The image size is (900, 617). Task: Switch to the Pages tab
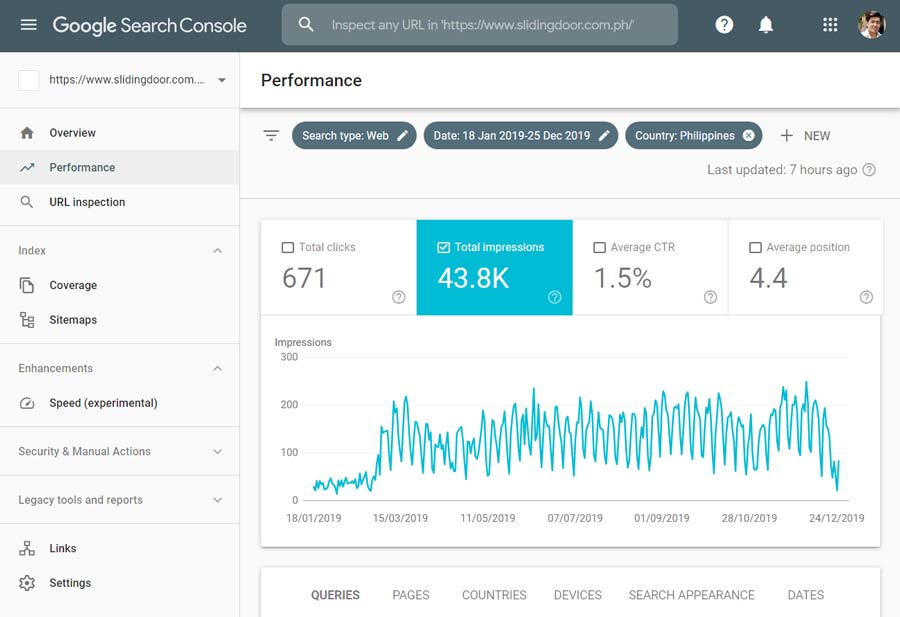tap(410, 595)
